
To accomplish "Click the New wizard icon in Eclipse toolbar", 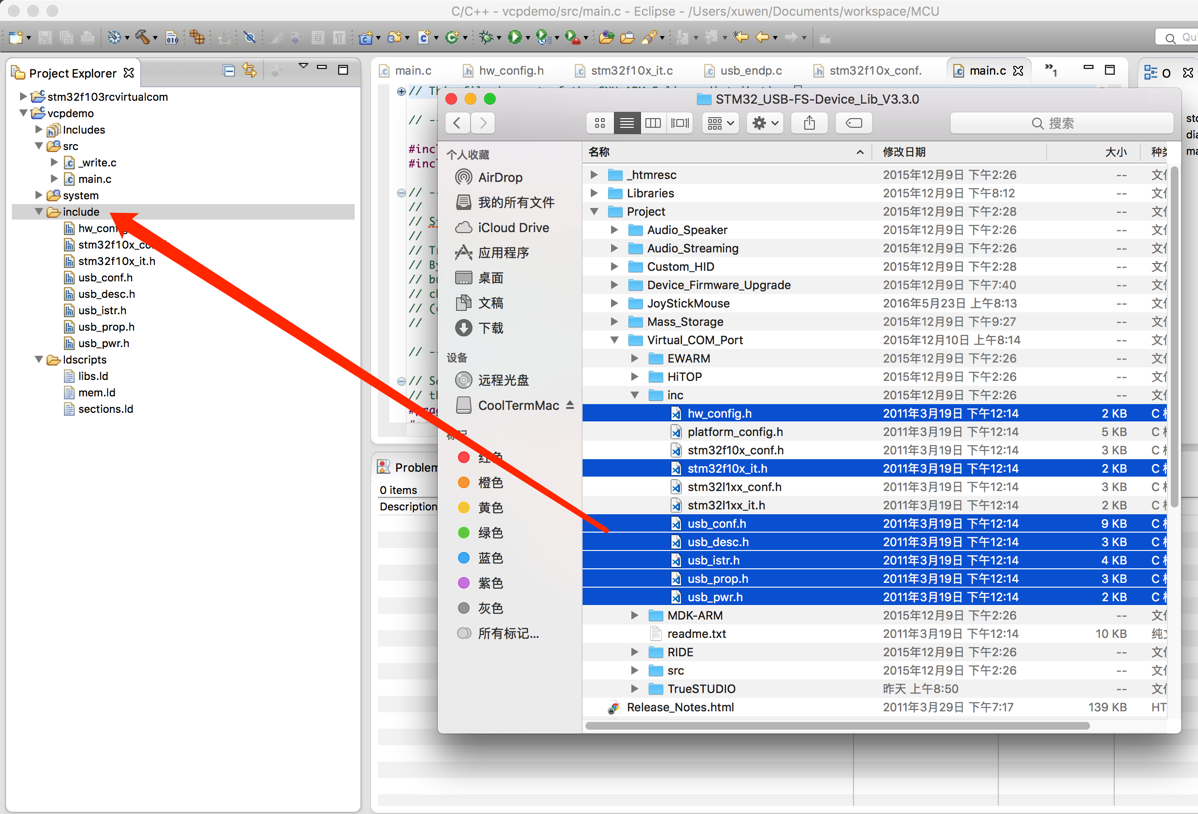I will pos(16,37).
